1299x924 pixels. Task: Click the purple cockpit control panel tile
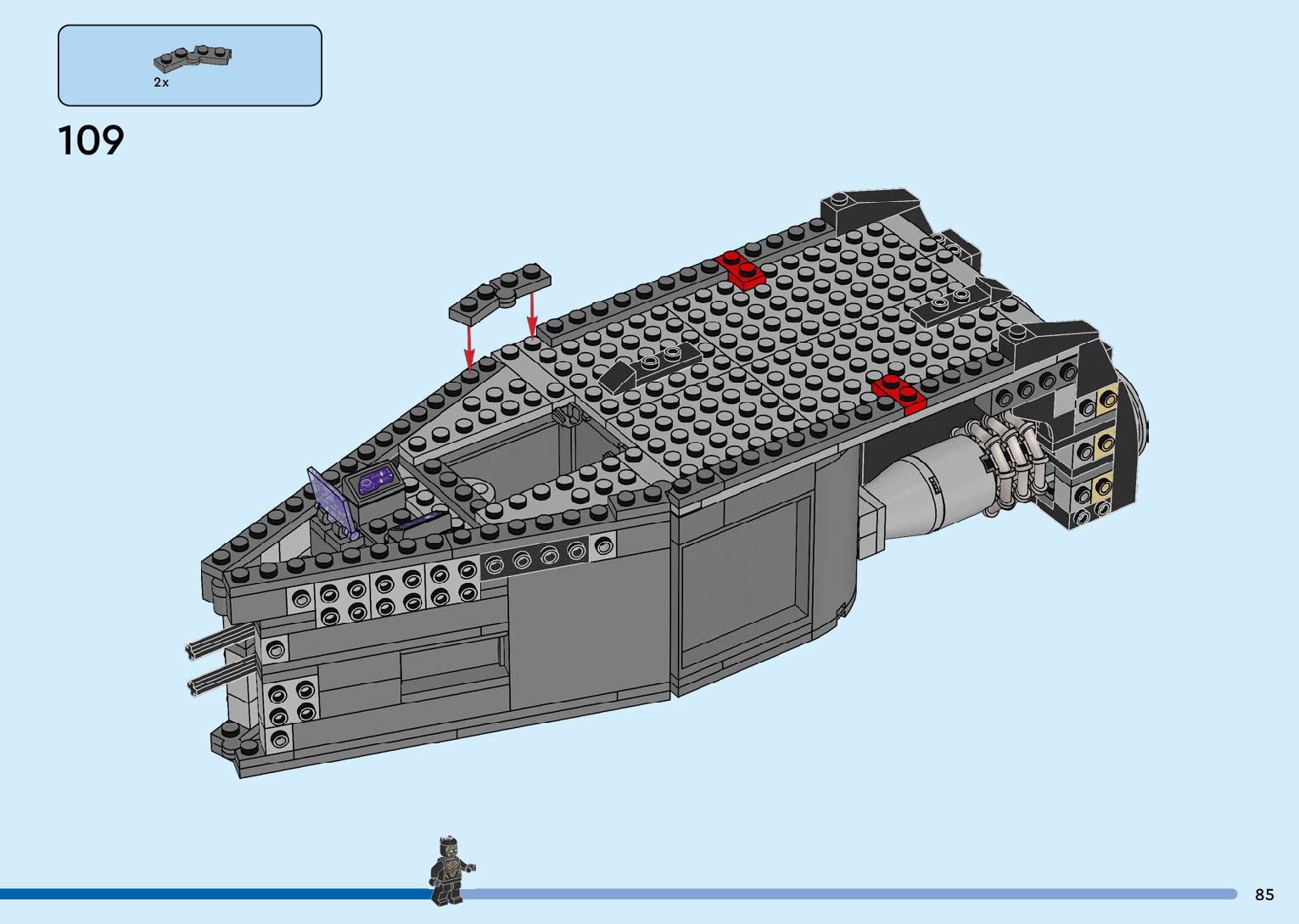pyautogui.click(x=376, y=481)
